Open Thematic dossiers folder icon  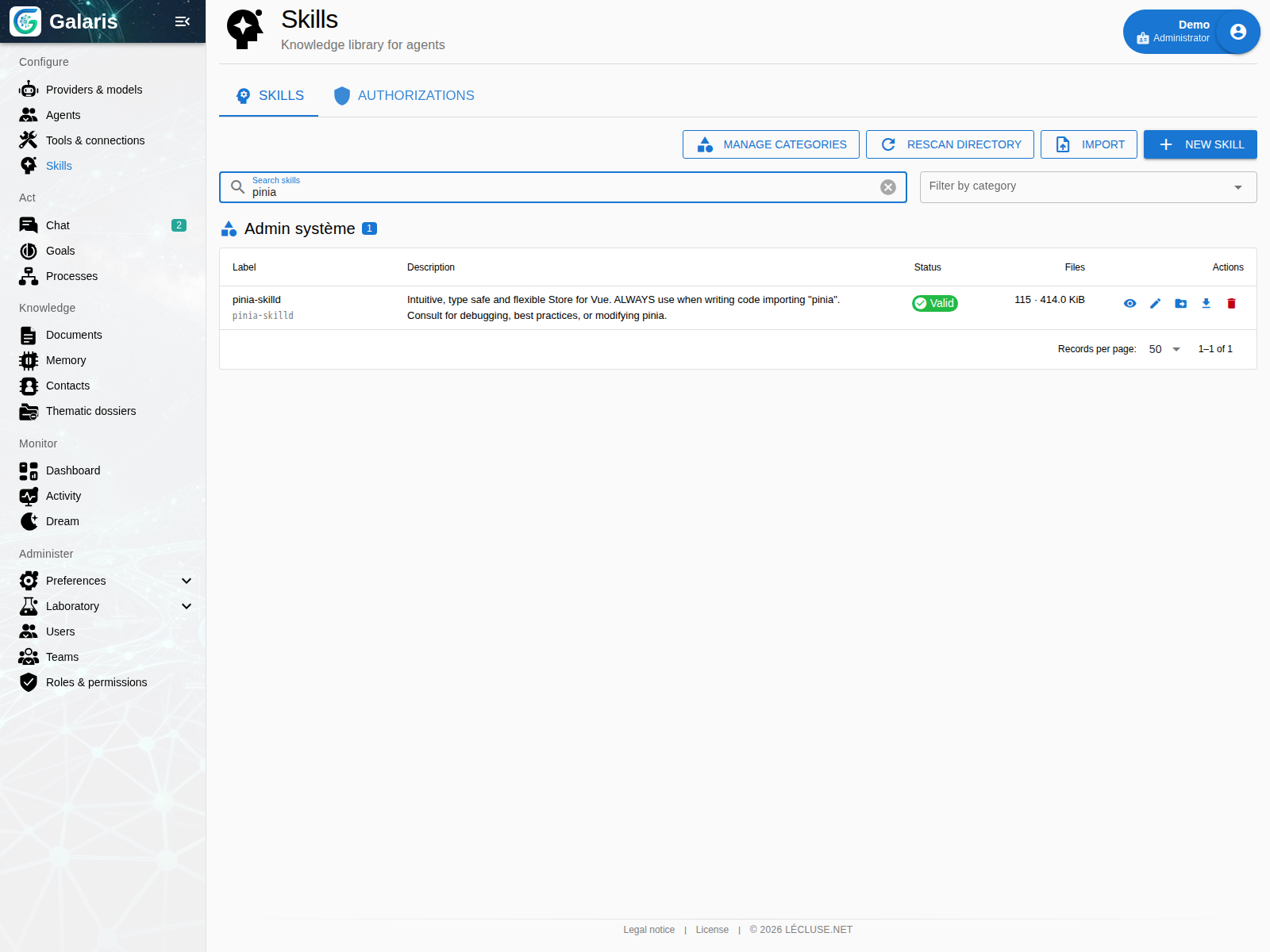[29, 411]
